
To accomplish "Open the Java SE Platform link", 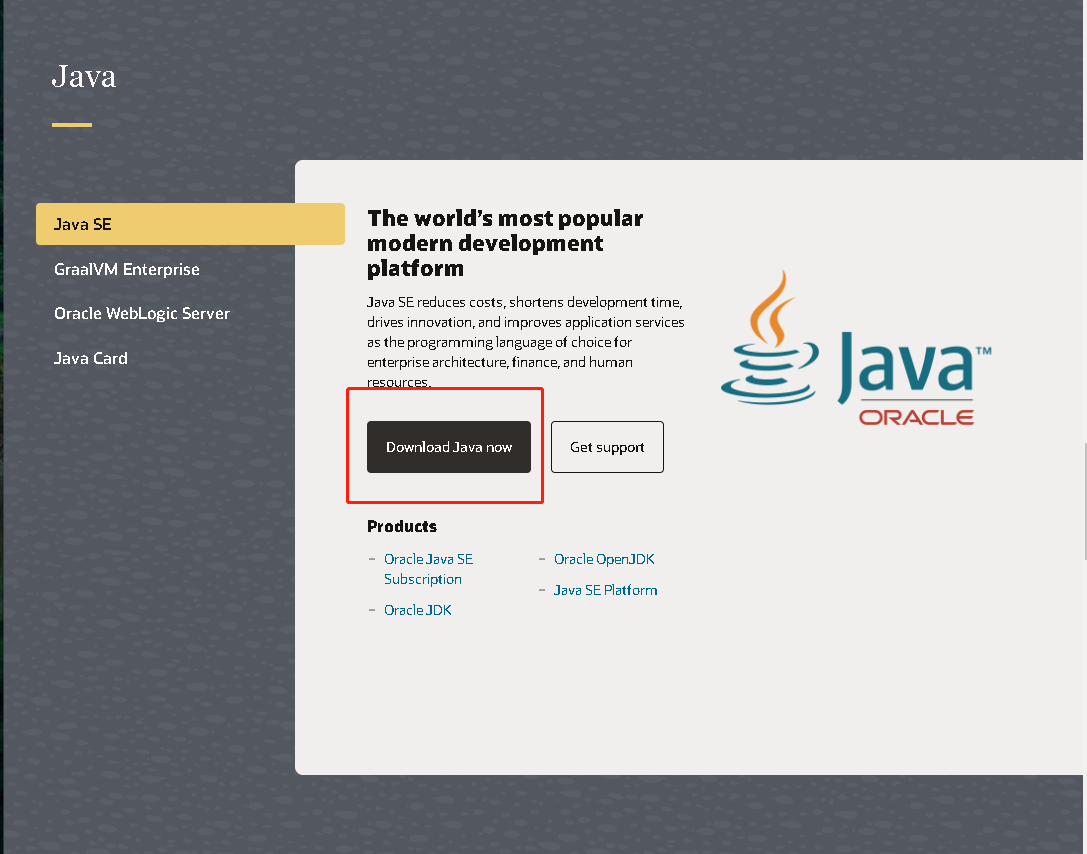I will point(605,590).
